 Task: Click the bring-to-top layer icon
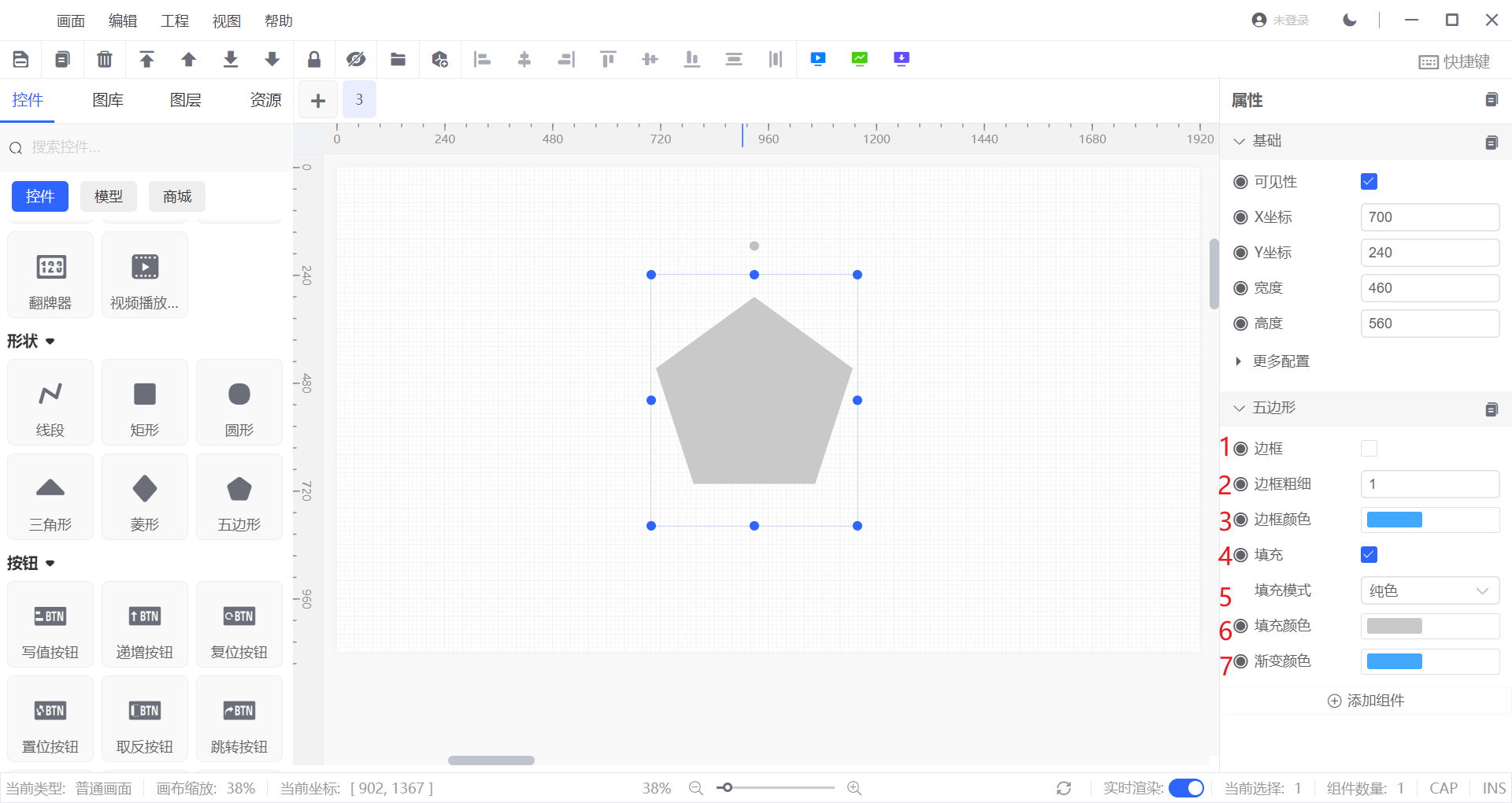pyautogui.click(x=146, y=59)
